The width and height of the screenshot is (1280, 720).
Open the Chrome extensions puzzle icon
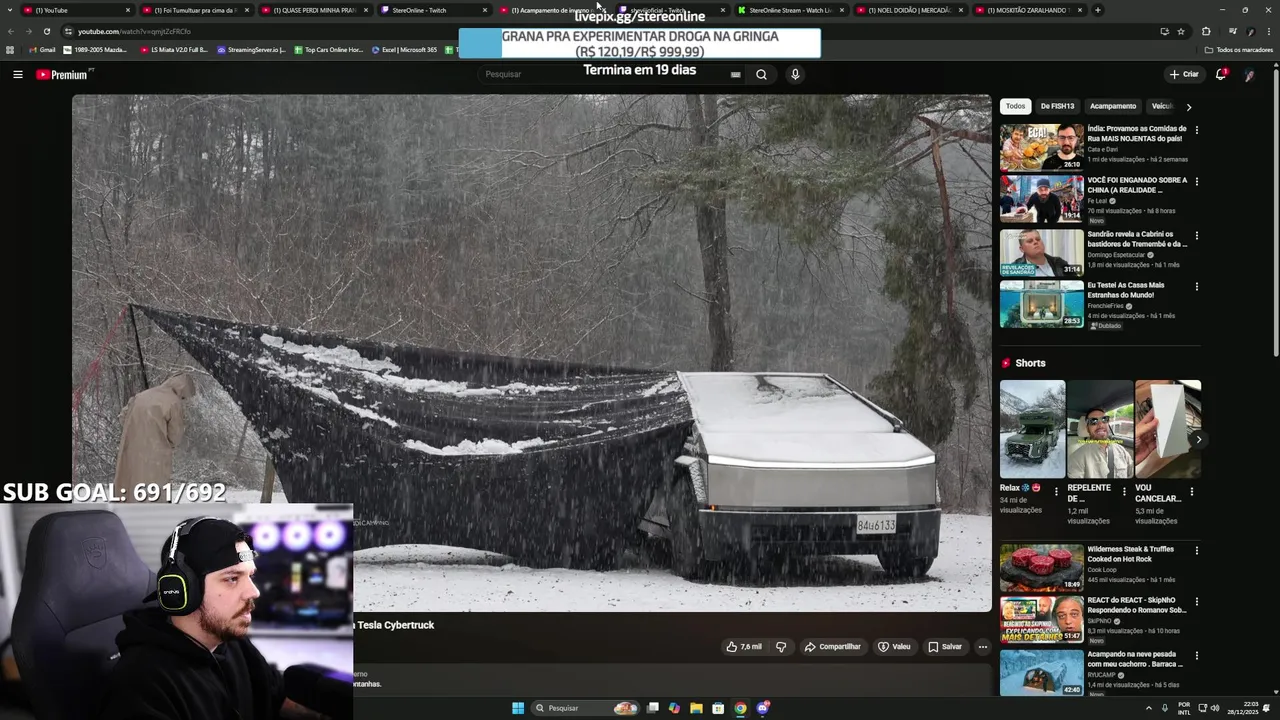click(1206, 31)
